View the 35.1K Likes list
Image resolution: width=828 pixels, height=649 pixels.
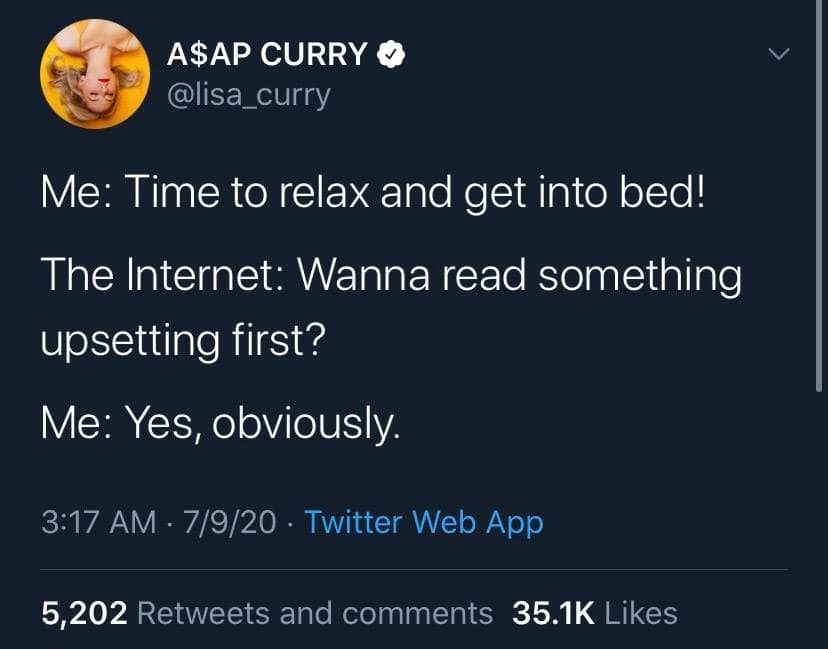(x=593, y=613)
